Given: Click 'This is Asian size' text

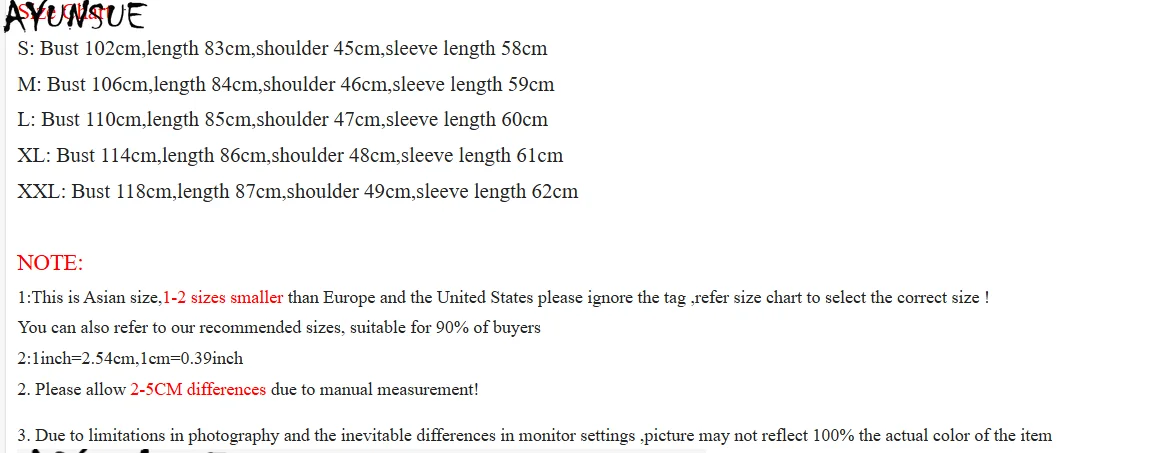Looking at the screenshot, I should pyautogui.click(x=93, y=298).
